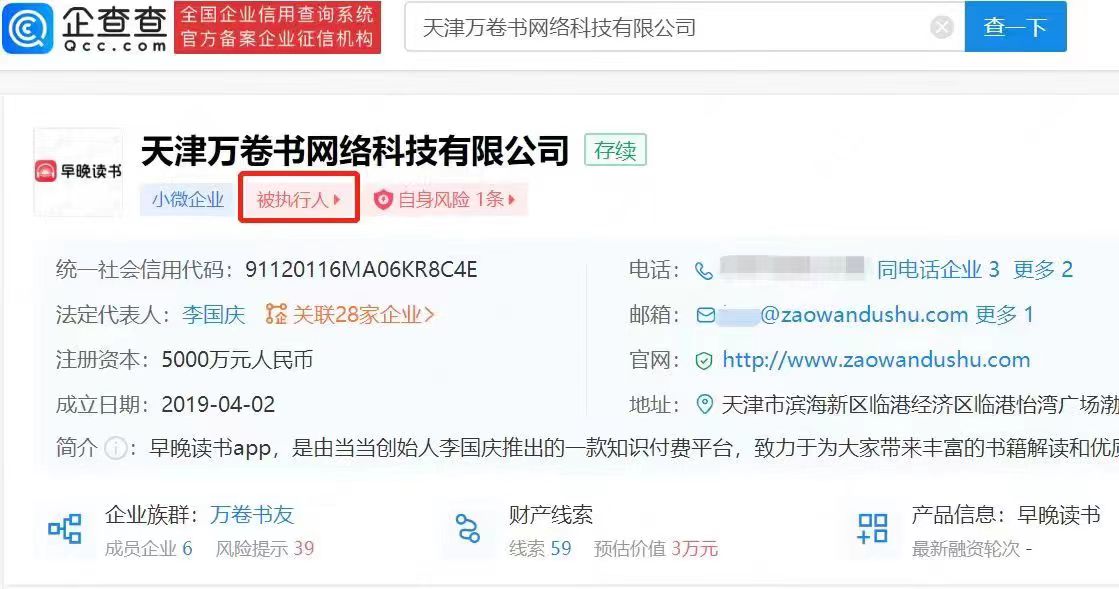Screen dimensions: 1119x589
Task: Click the company title 天津万卷书网络科技有限公司
Action: (355, 151)
